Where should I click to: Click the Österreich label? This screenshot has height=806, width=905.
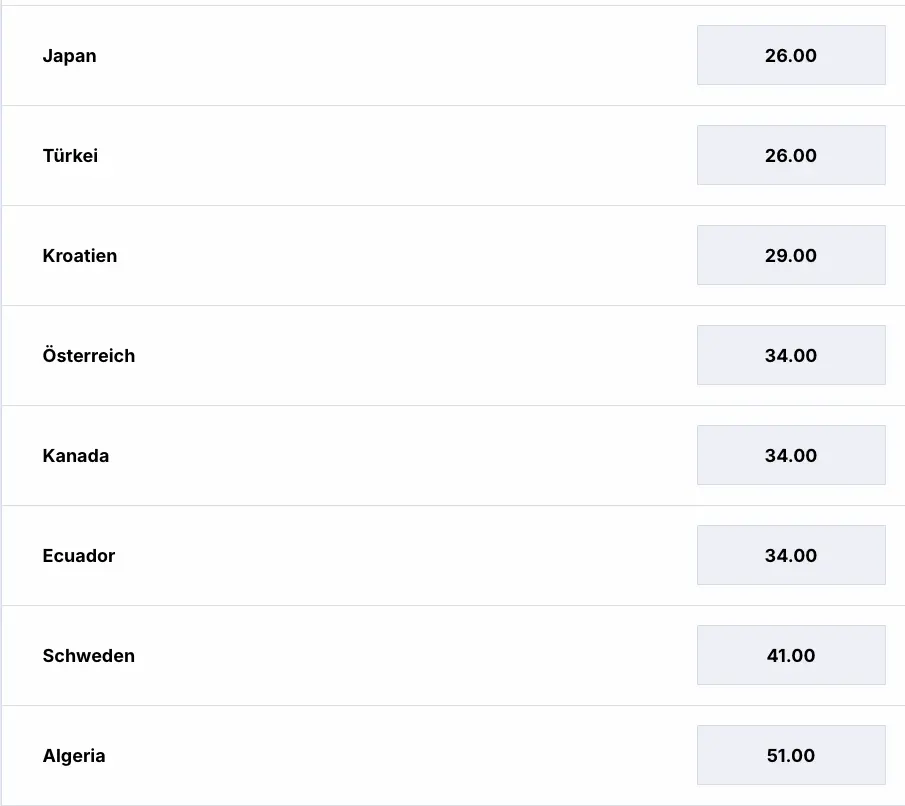[88, 356]
